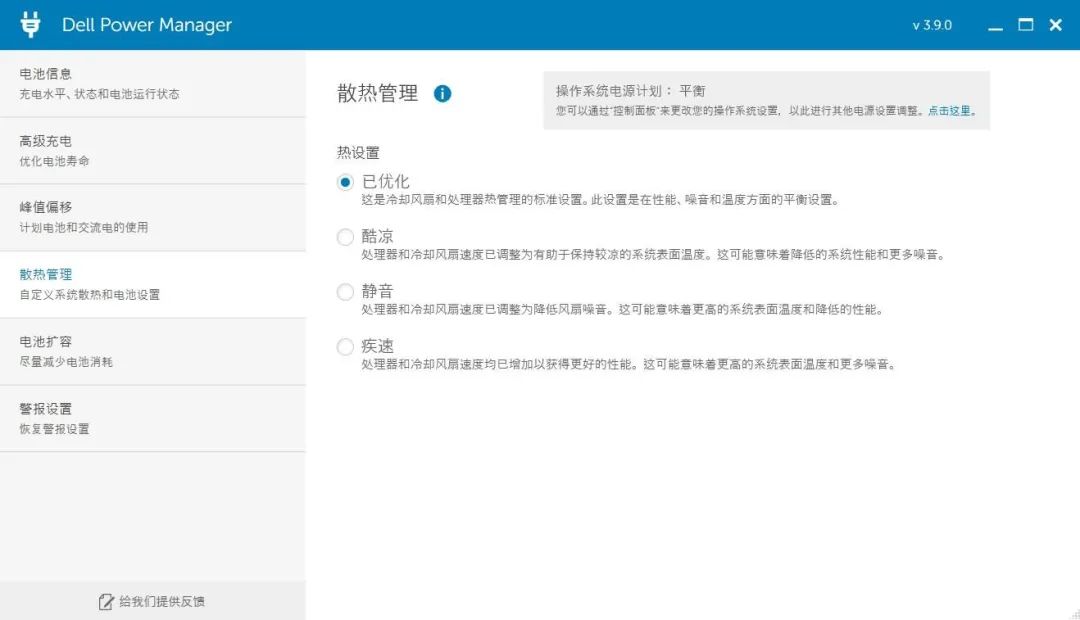
Task: Go to the 散热管理 section
Action: point(153,285)
